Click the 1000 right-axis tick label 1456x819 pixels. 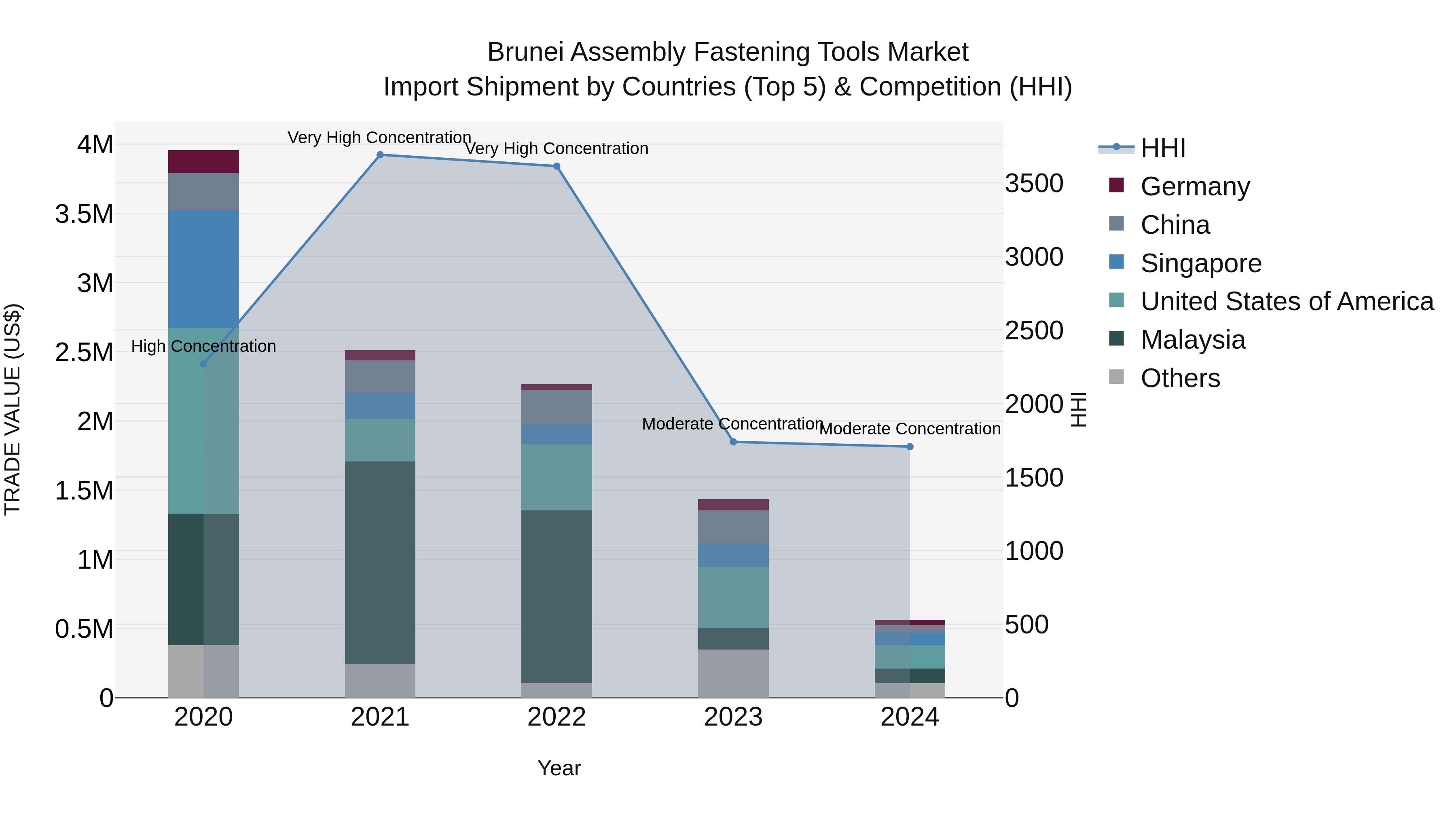[x=1034, y=551]
